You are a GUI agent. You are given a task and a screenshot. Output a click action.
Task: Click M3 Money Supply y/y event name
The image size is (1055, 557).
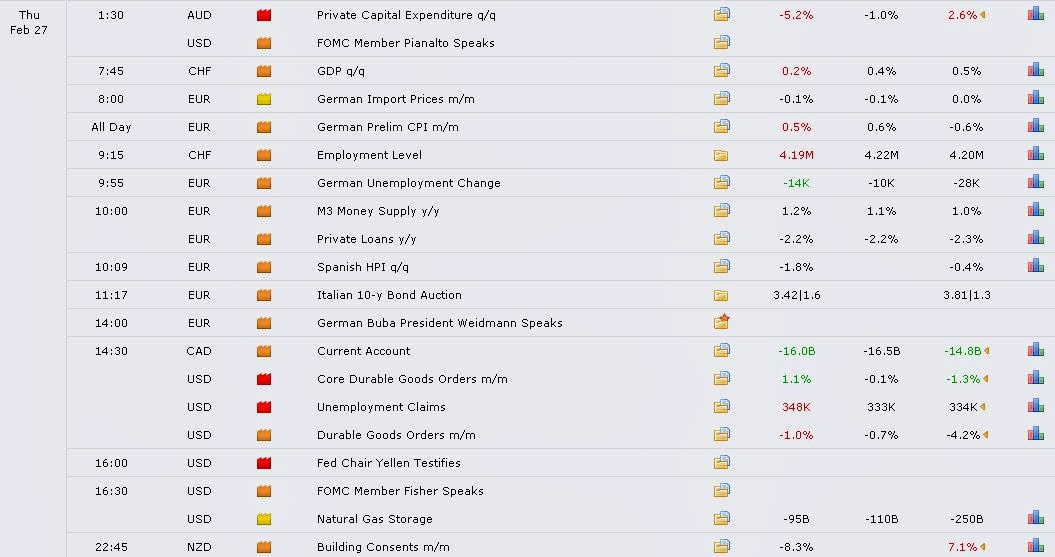[x=378, y=211]
